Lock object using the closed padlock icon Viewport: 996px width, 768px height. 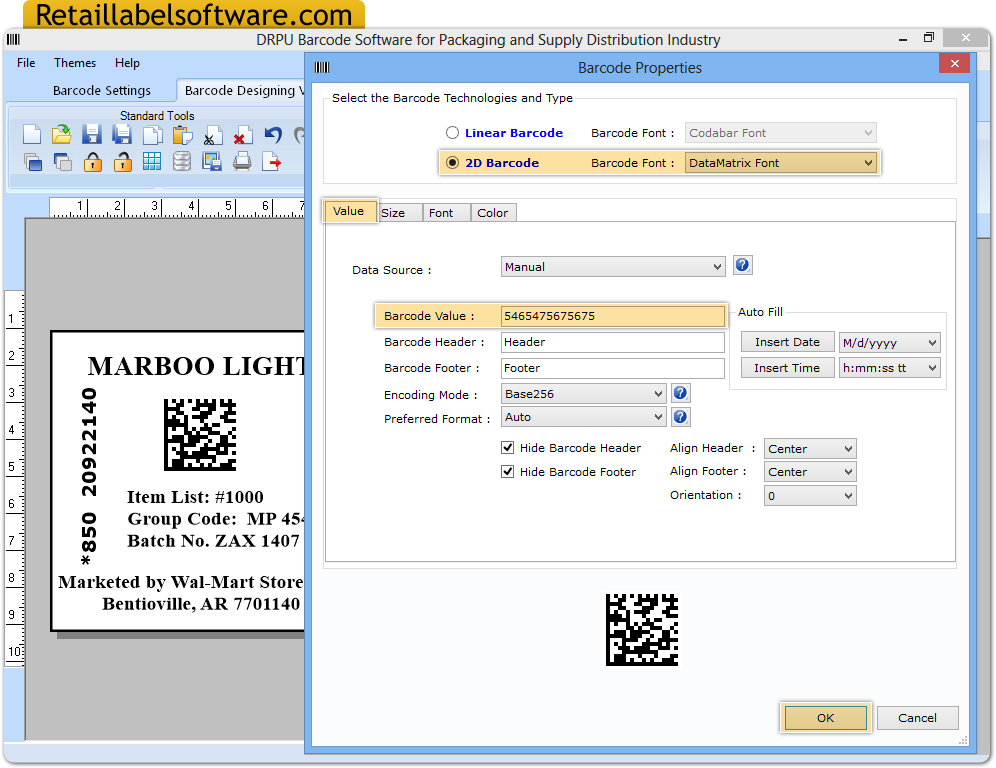coord(93,162)
